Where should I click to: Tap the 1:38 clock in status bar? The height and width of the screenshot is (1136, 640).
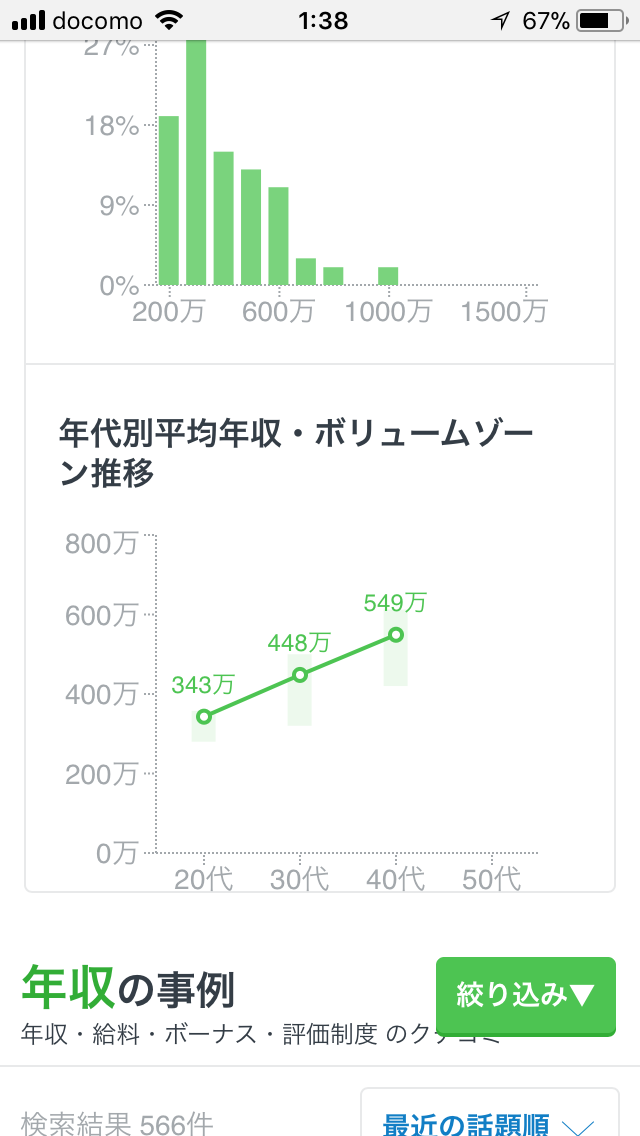(323, 21)
